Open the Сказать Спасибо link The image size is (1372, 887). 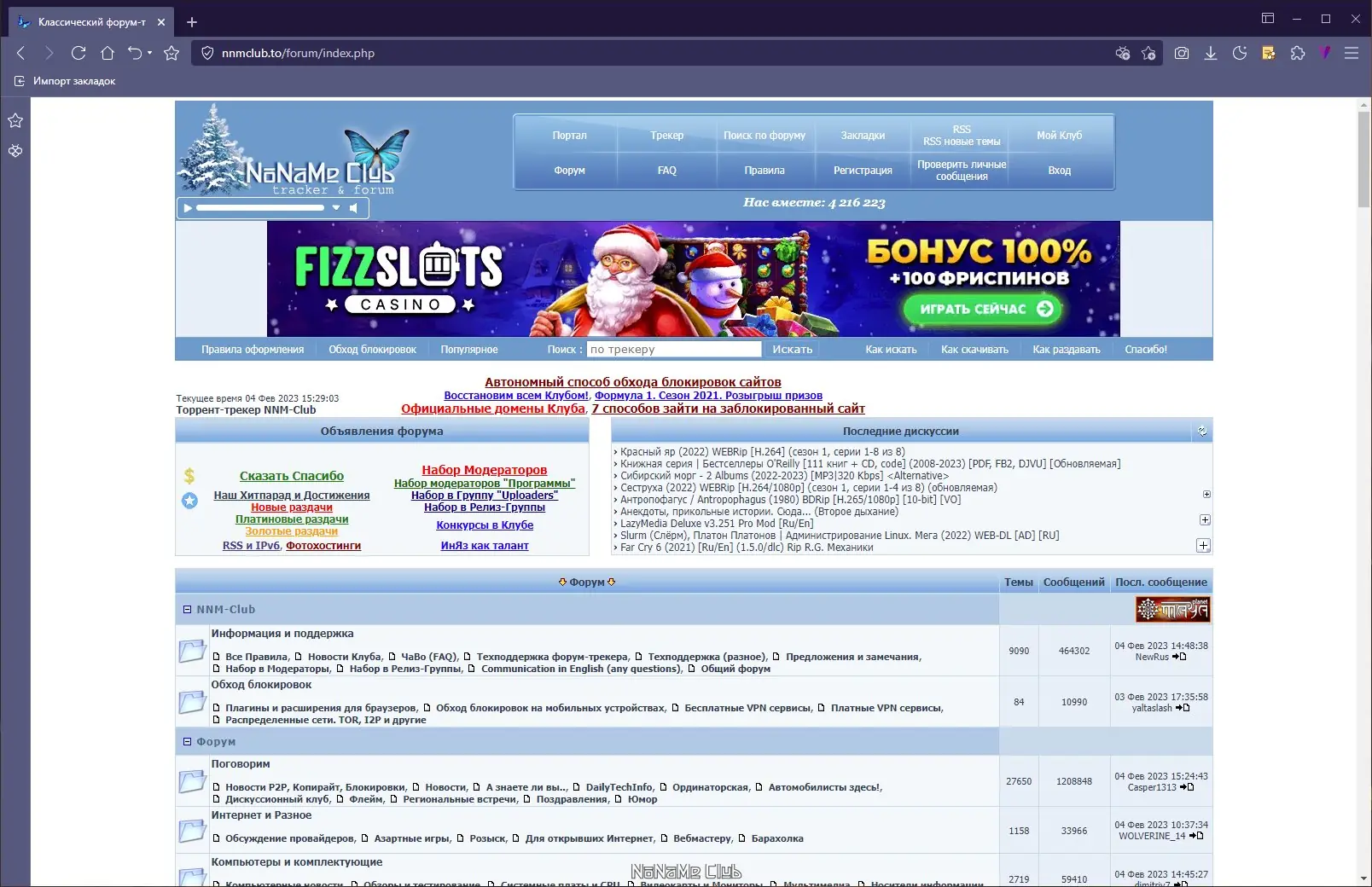291,476
